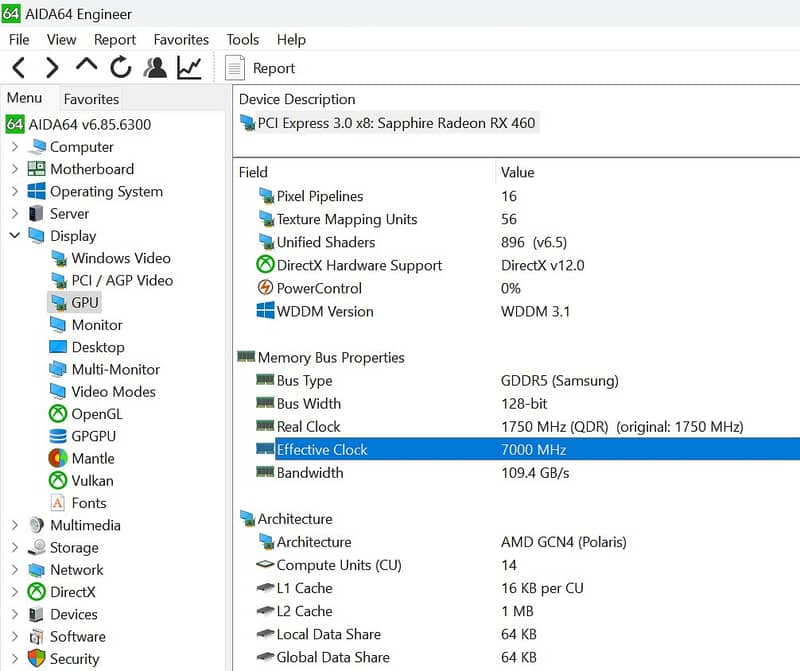Click the Field column header

pyautogui.click(x=253, y=172)
